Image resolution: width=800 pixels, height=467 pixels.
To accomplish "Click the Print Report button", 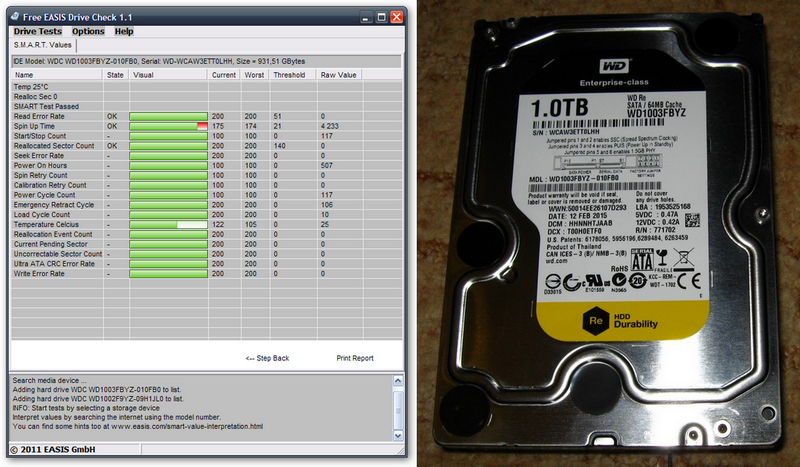I will tap(355, 358).
